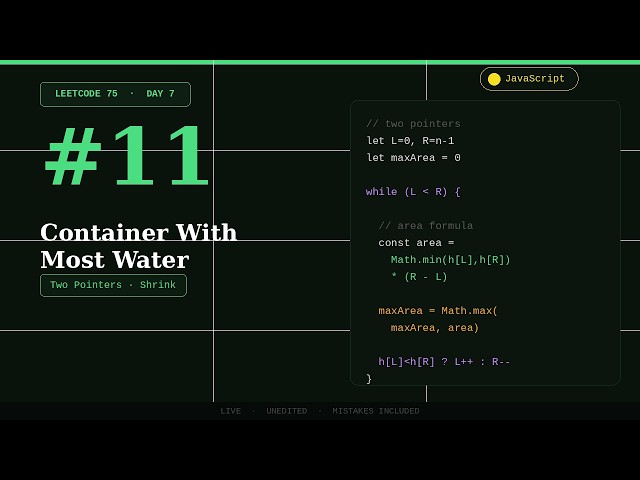Click the line "maxArea, area)"

click(435, 328)
